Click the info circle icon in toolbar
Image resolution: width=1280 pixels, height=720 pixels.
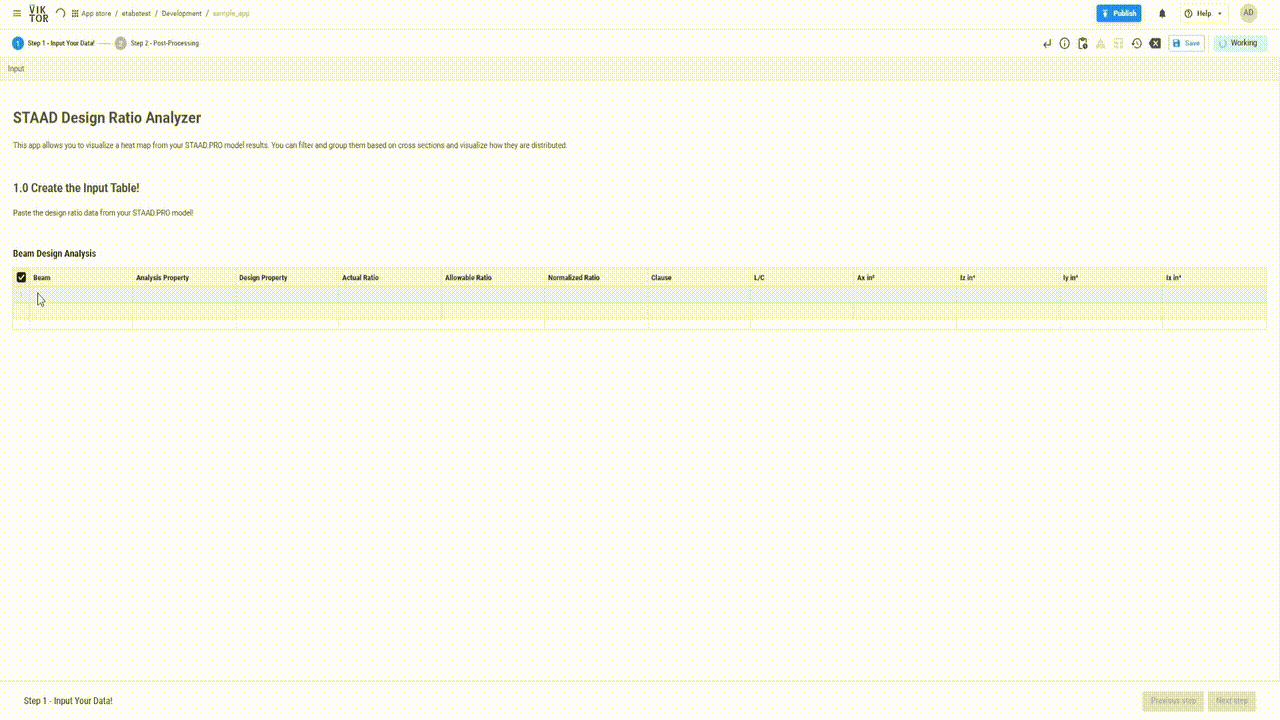click(1064, 43)
